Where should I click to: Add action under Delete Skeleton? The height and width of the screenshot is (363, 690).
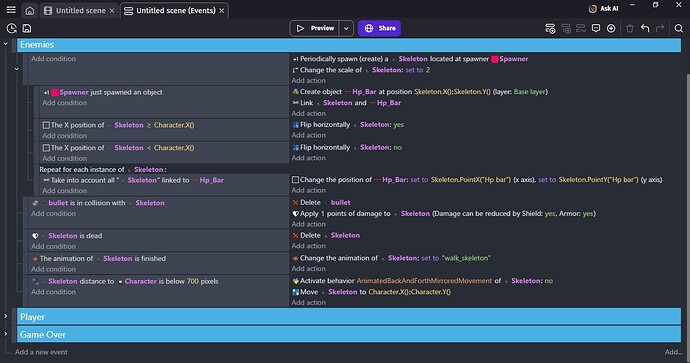point(308,246)
